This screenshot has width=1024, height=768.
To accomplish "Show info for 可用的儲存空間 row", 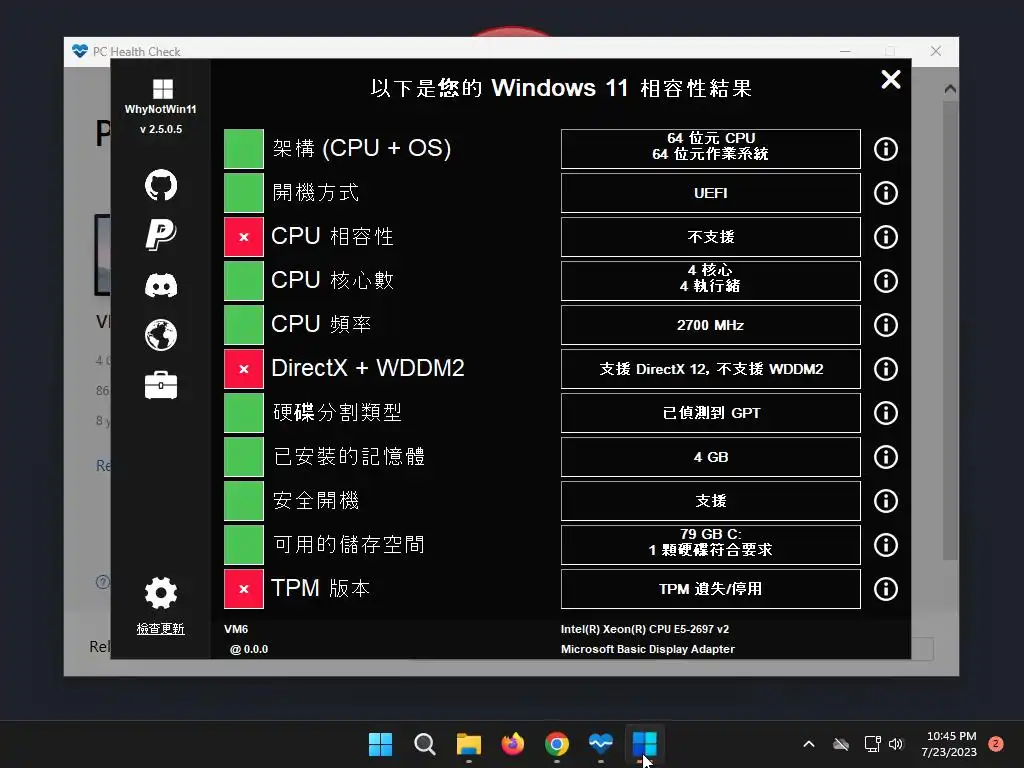I will coord(886,545).
